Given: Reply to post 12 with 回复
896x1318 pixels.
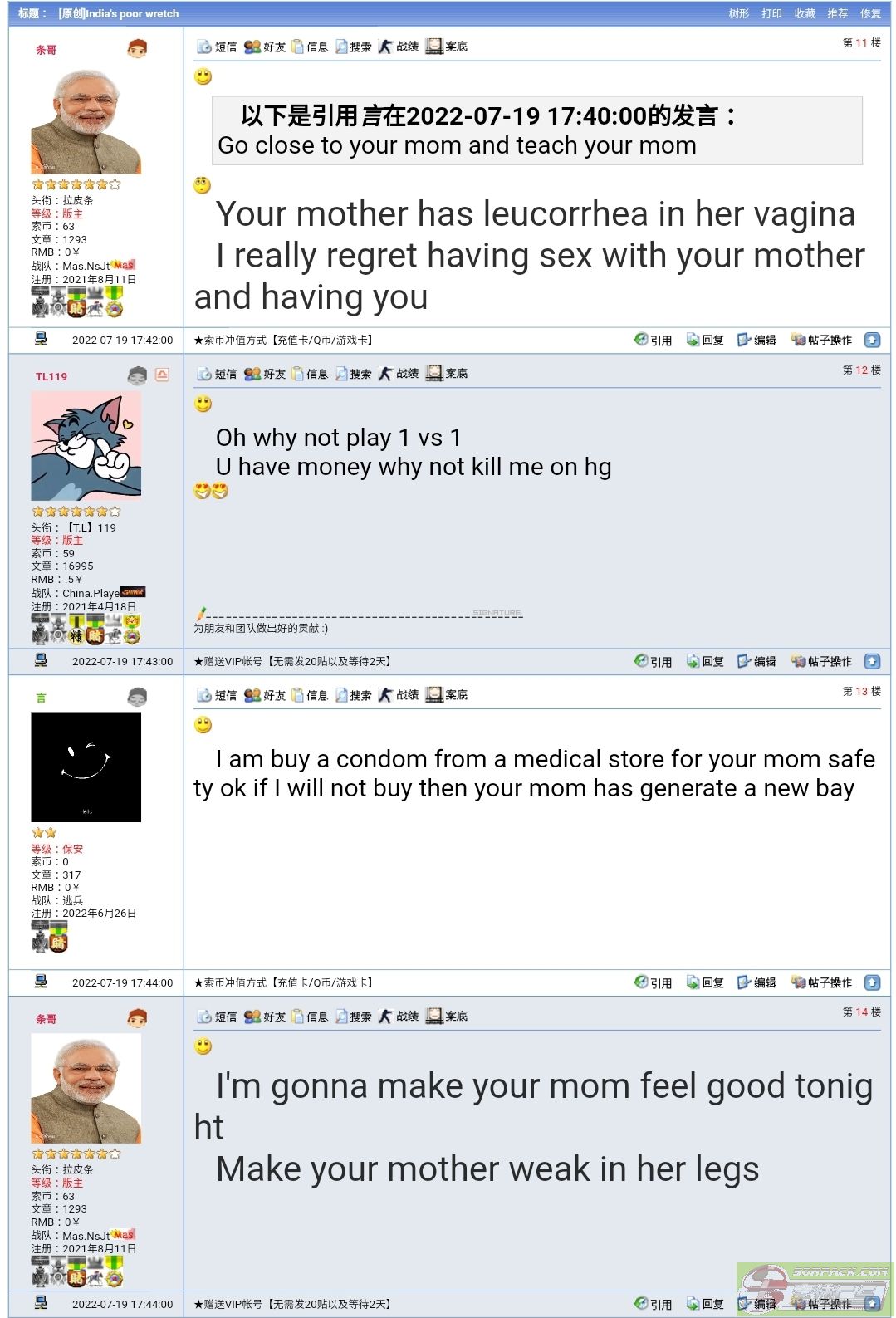Looking at the screenshot, I should click(x=705, y=661).
